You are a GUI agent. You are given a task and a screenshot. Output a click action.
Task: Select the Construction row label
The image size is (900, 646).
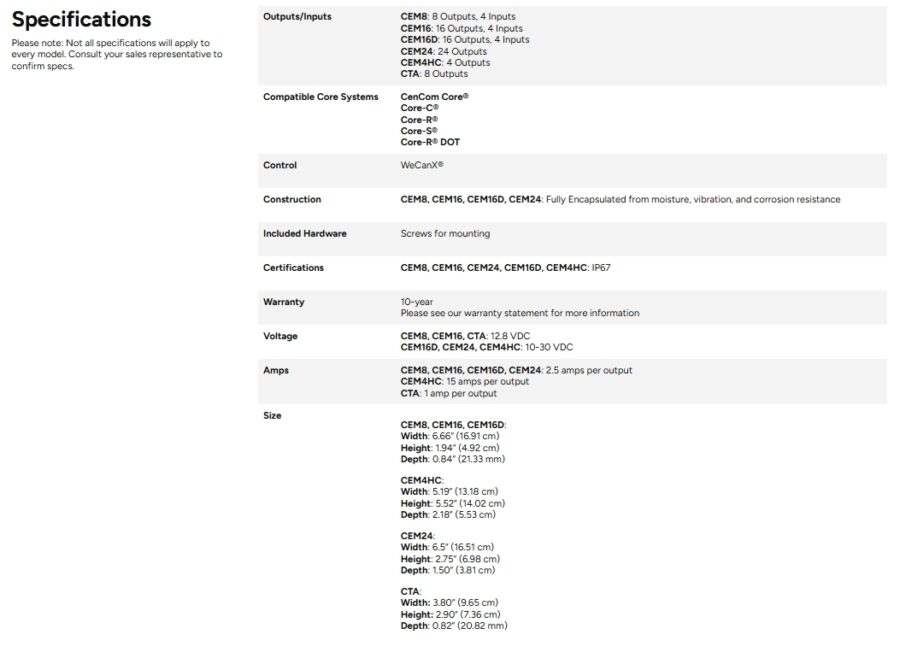coord(292,199)
